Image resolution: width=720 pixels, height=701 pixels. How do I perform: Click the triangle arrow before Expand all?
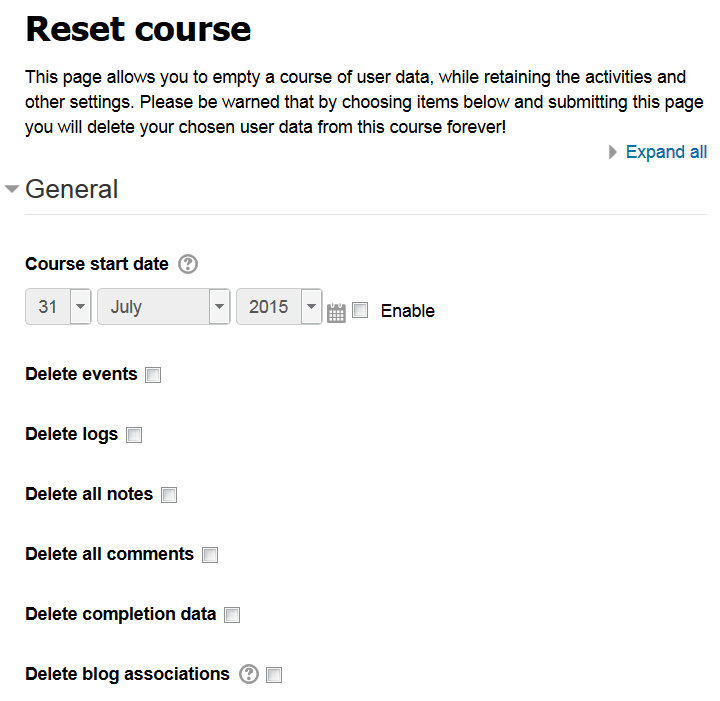613,152
